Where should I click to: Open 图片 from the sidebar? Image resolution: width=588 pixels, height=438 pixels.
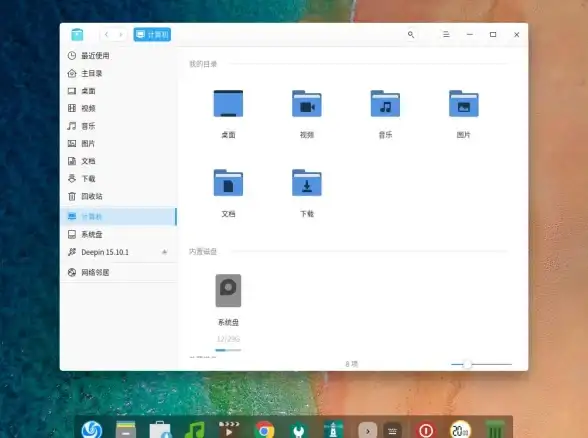(118, 144)
